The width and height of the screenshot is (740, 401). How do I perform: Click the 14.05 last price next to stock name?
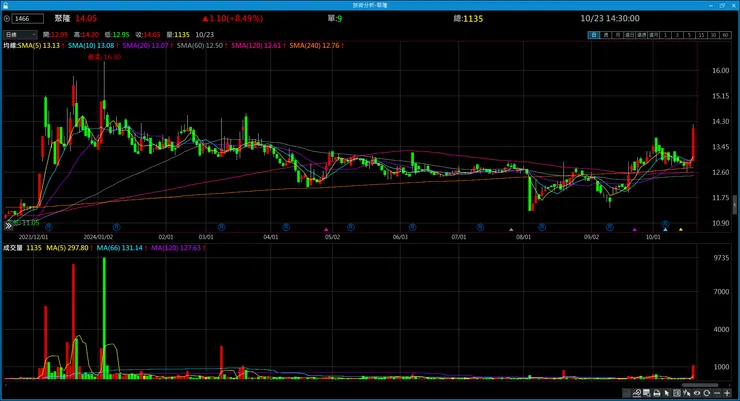86,19
